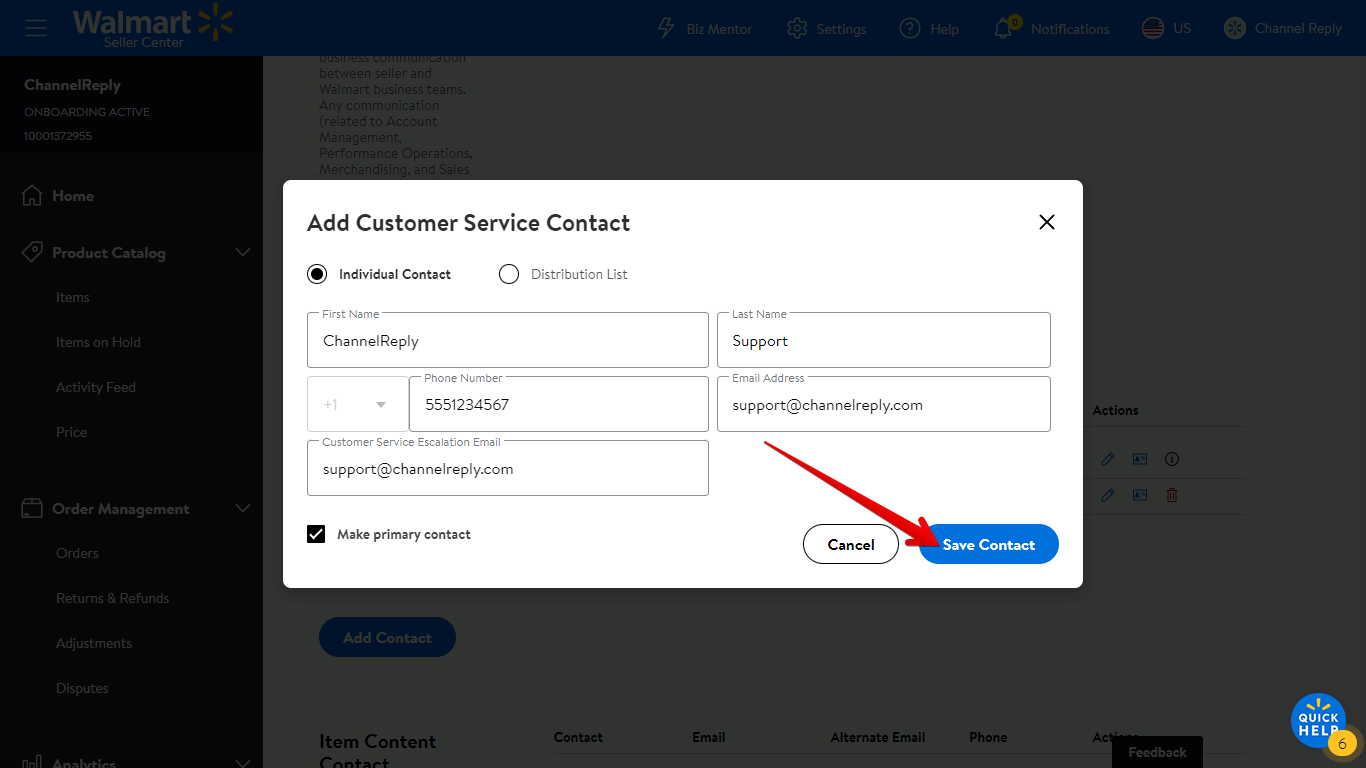
Task: Open Price in the sidebar
Action: point(72,432)
